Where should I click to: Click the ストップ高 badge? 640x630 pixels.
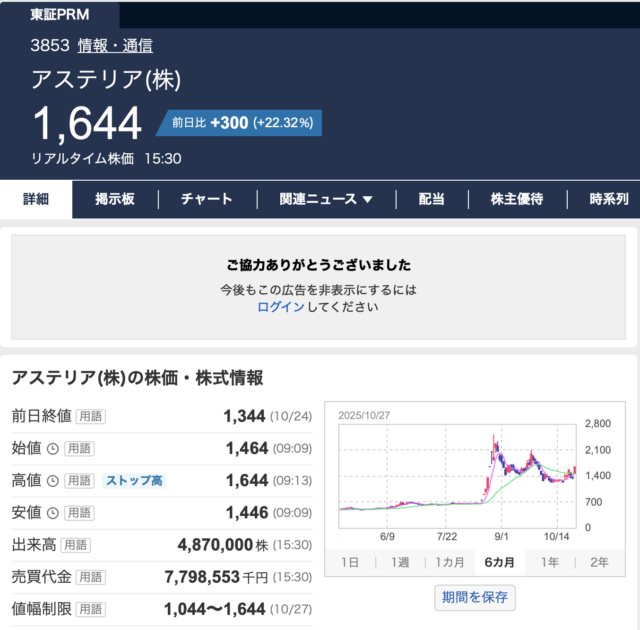(134, 481)
